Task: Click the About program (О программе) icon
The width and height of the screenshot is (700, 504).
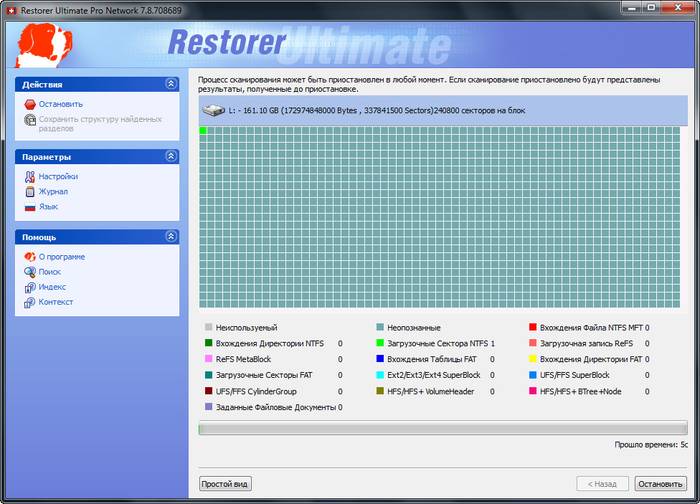Action: pyautogui.click(x=30, y=257)
